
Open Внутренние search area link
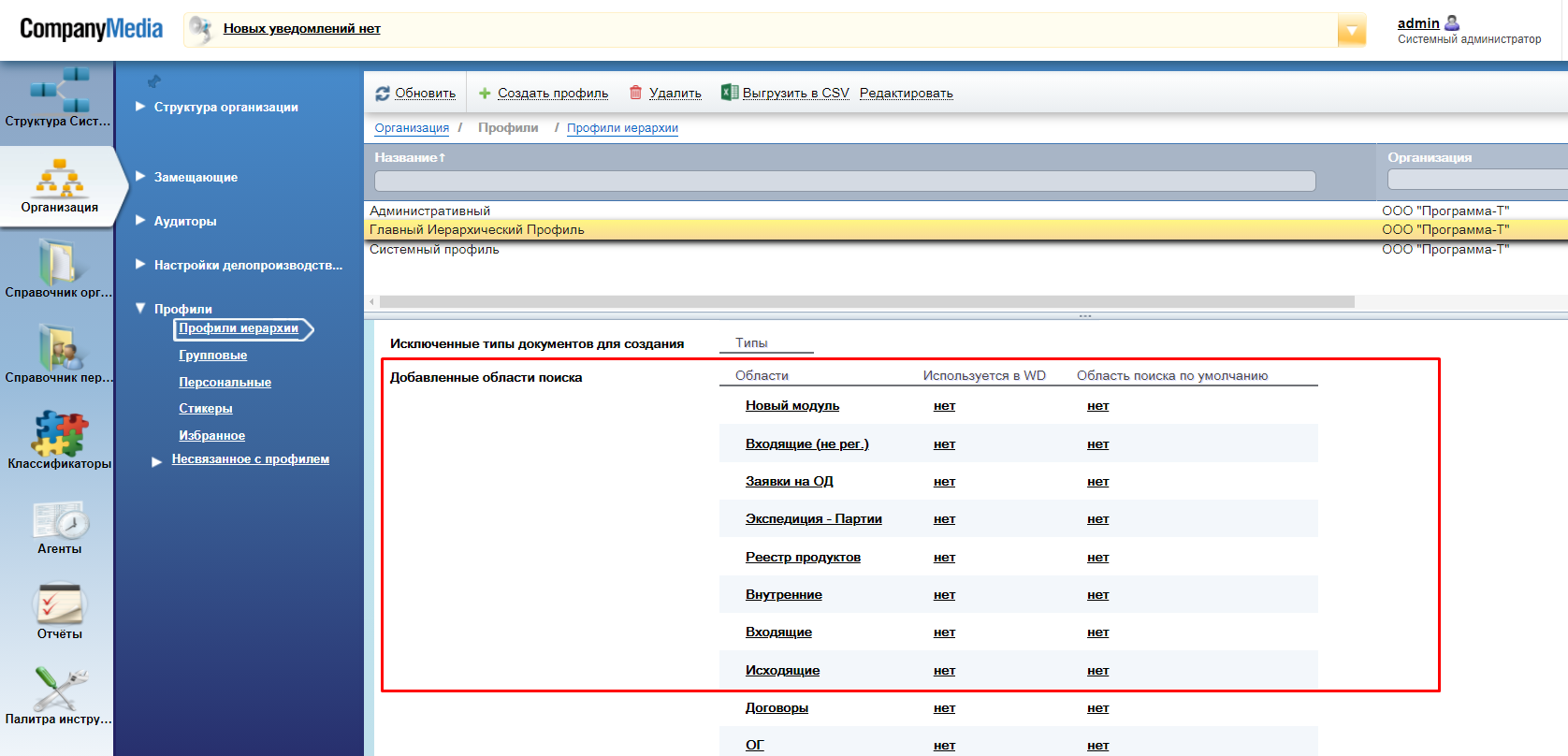[x=784, y=595]
